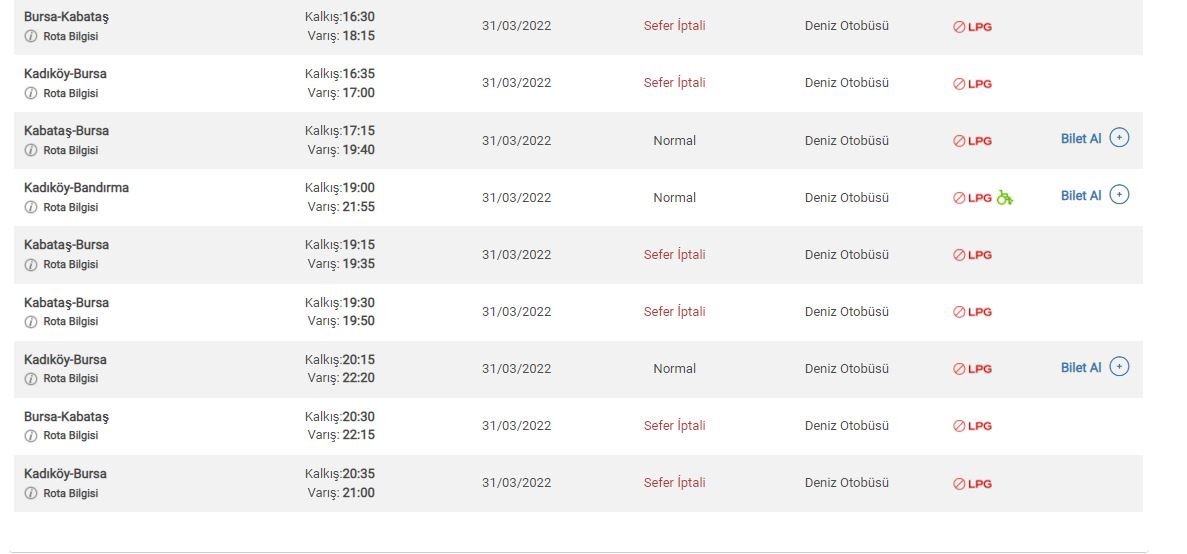Open Rota Bilgisi for Kabataş-Bursa 19:30

coord(70,322)
